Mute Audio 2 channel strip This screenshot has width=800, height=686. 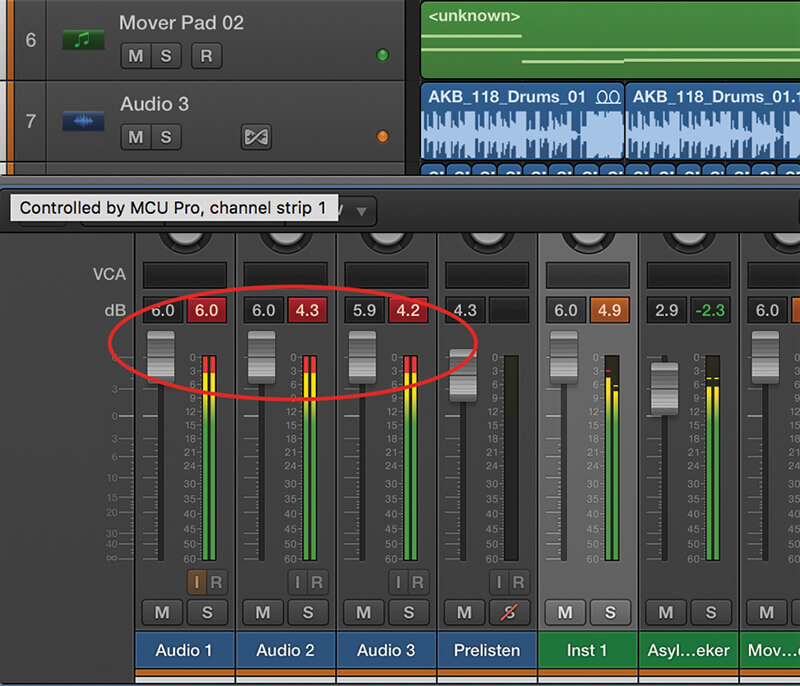(x=263, y=613)
